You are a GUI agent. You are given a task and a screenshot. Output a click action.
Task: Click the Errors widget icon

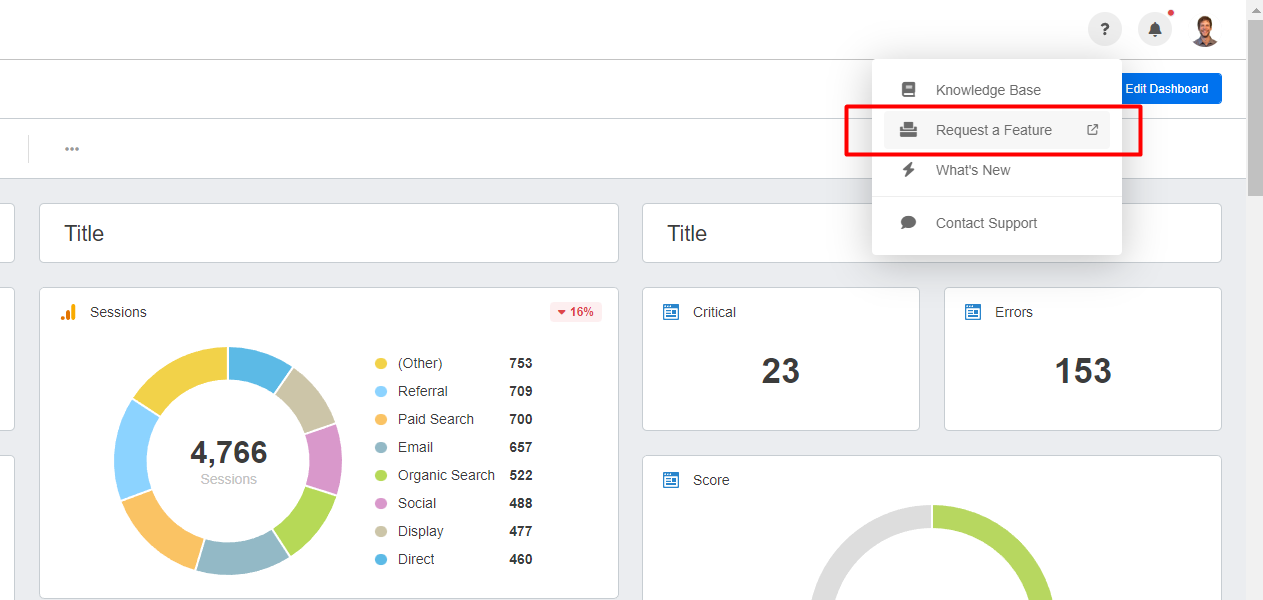coord(973,312)
